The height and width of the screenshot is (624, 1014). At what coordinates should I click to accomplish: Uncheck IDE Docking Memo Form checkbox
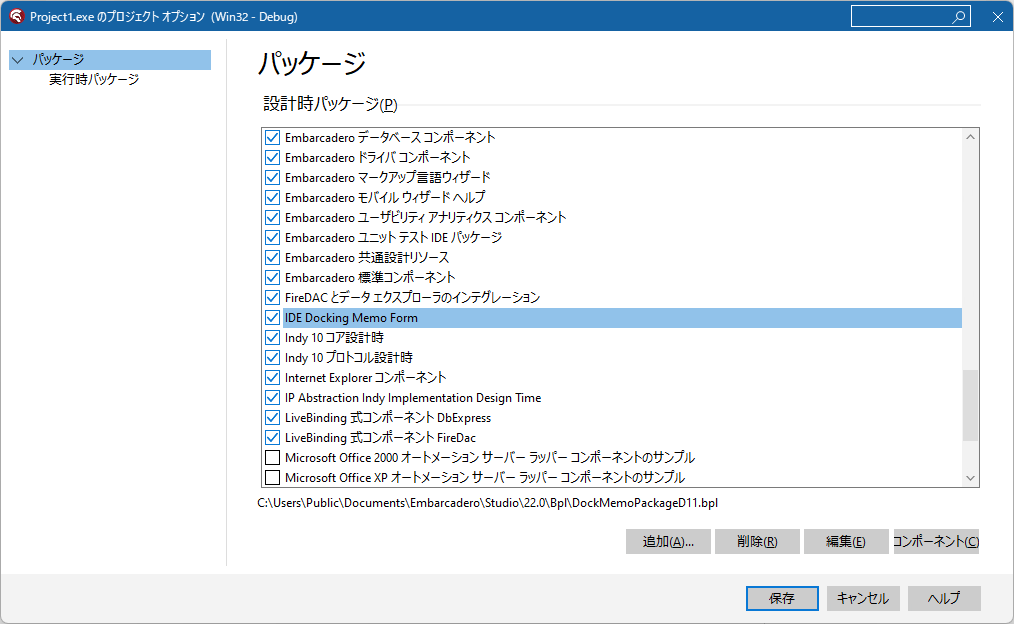[272, 318]
